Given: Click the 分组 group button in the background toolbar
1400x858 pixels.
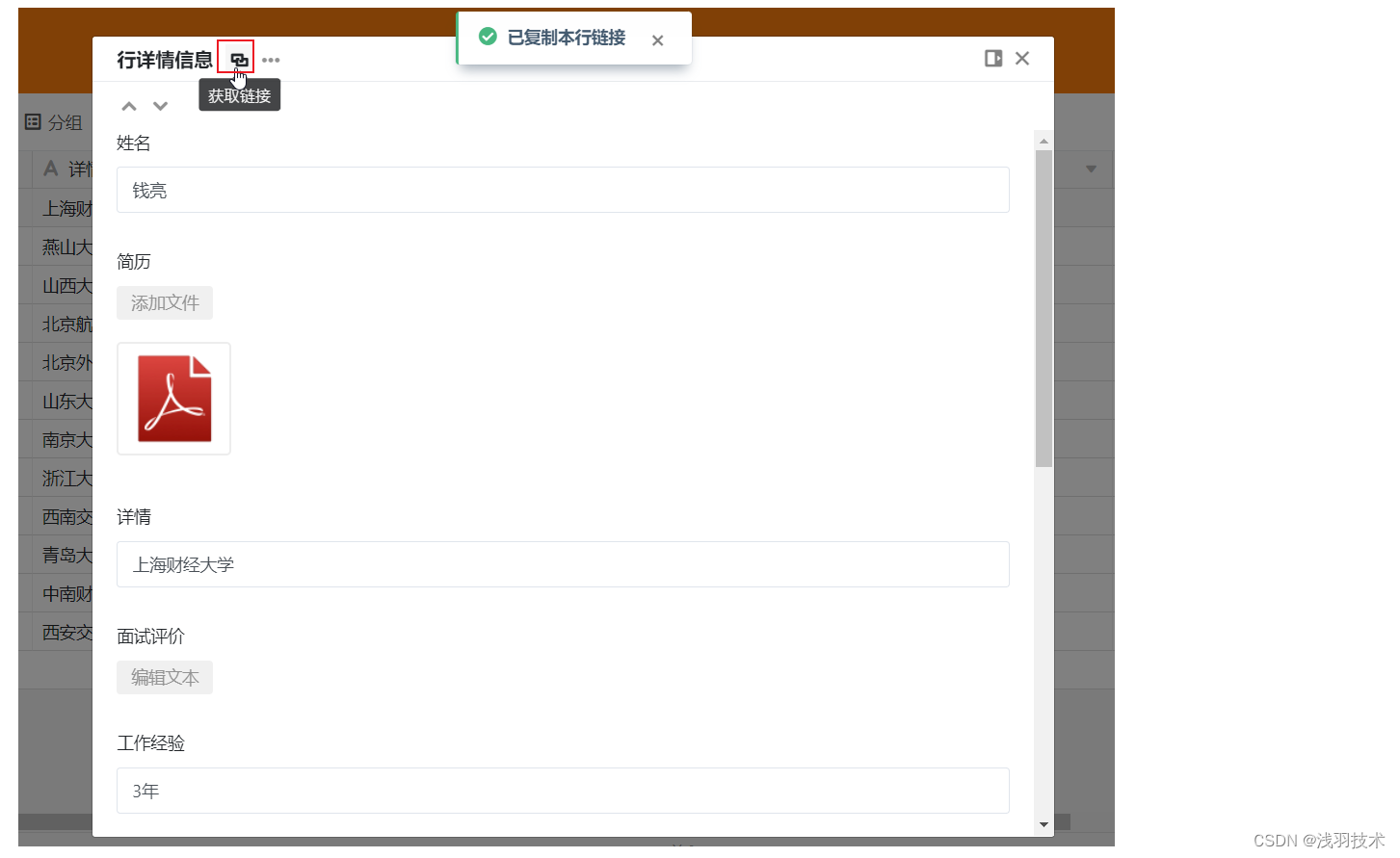Looking at the screenshot, I should tap(54, 122).
